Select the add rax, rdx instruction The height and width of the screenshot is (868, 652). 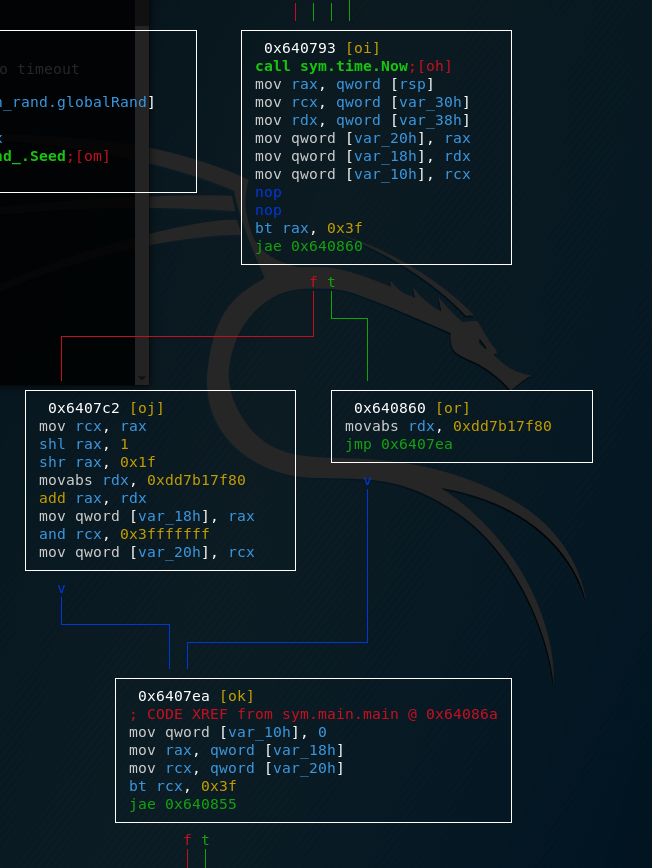click(92, 498)
